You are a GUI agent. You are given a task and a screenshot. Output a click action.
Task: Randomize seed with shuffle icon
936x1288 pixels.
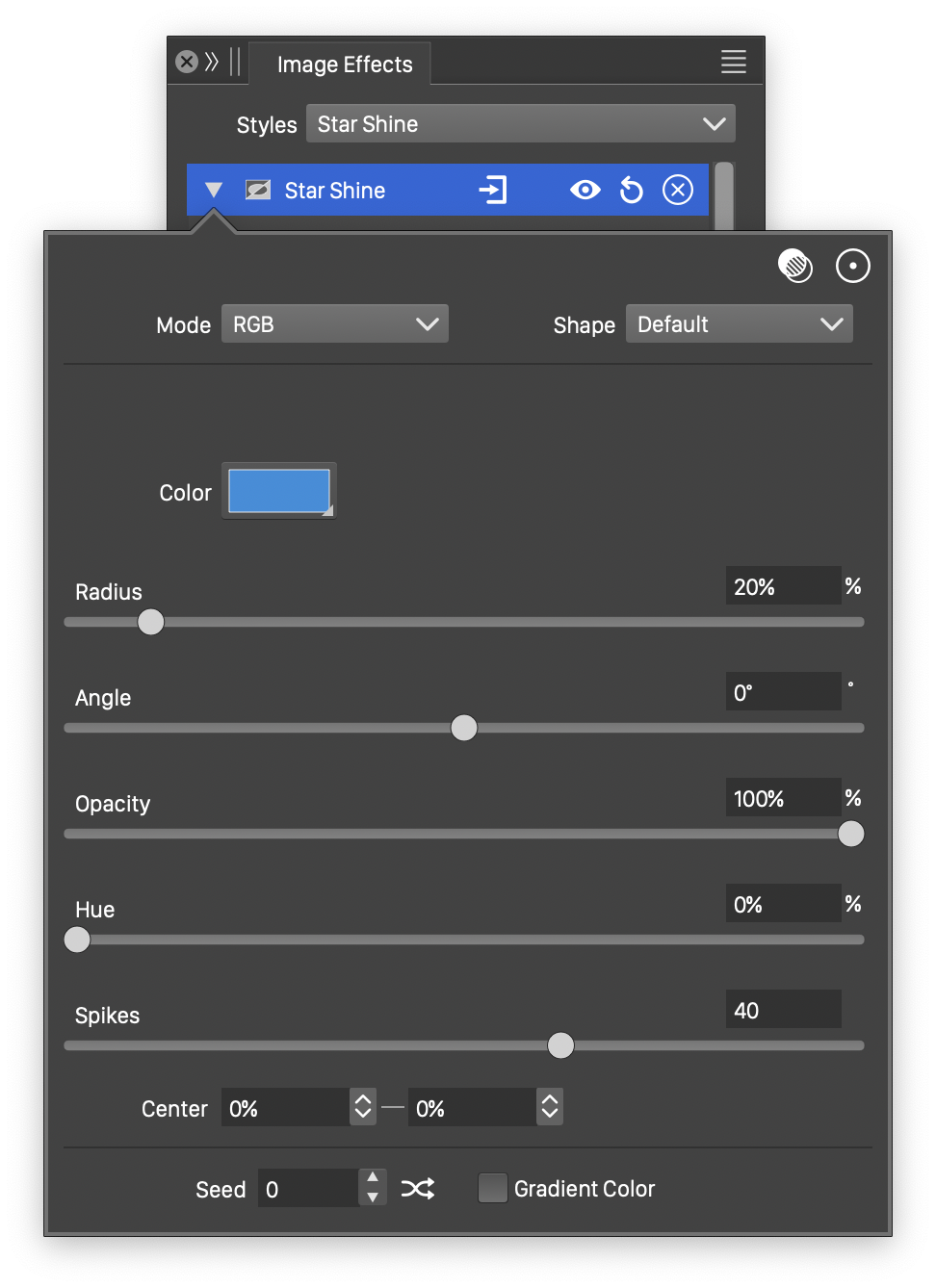tap(418, 1189)
